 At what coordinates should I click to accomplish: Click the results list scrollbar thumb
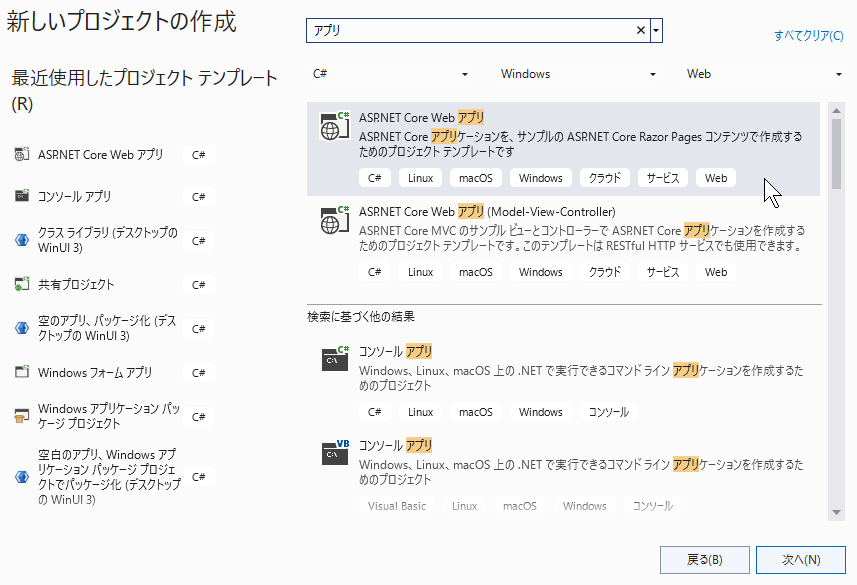(836, 154)
